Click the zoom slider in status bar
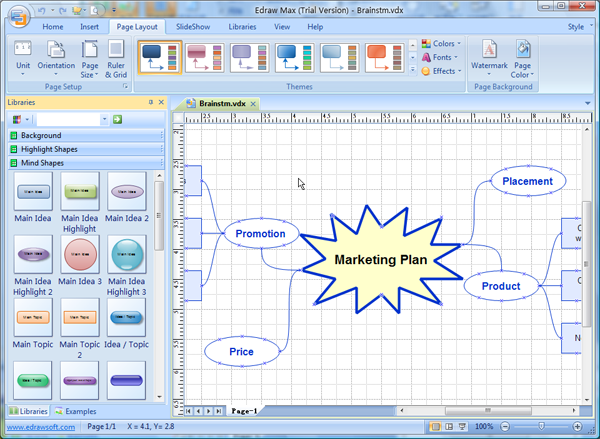Viewport: 600px width, 439px height. [541, 427]
